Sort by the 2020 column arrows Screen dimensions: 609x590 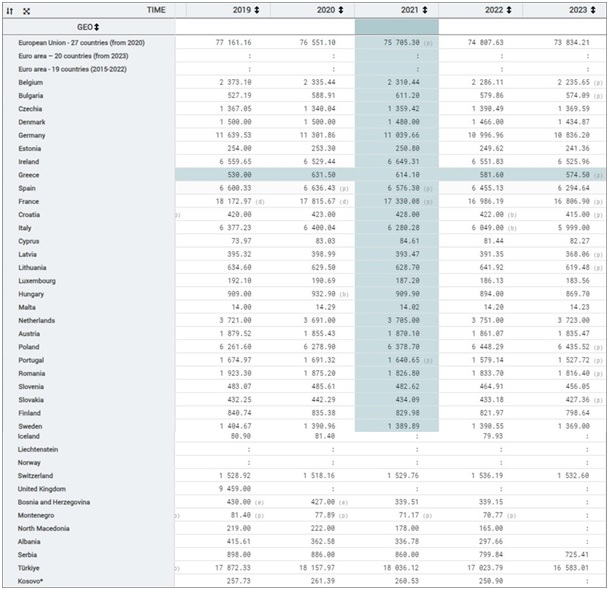(x=342, y=9)
